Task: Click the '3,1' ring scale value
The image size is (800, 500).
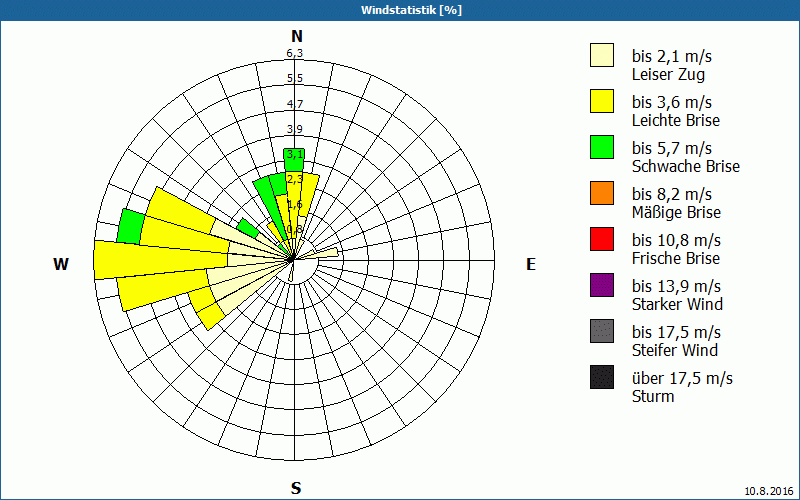Action: pos(295,154)
